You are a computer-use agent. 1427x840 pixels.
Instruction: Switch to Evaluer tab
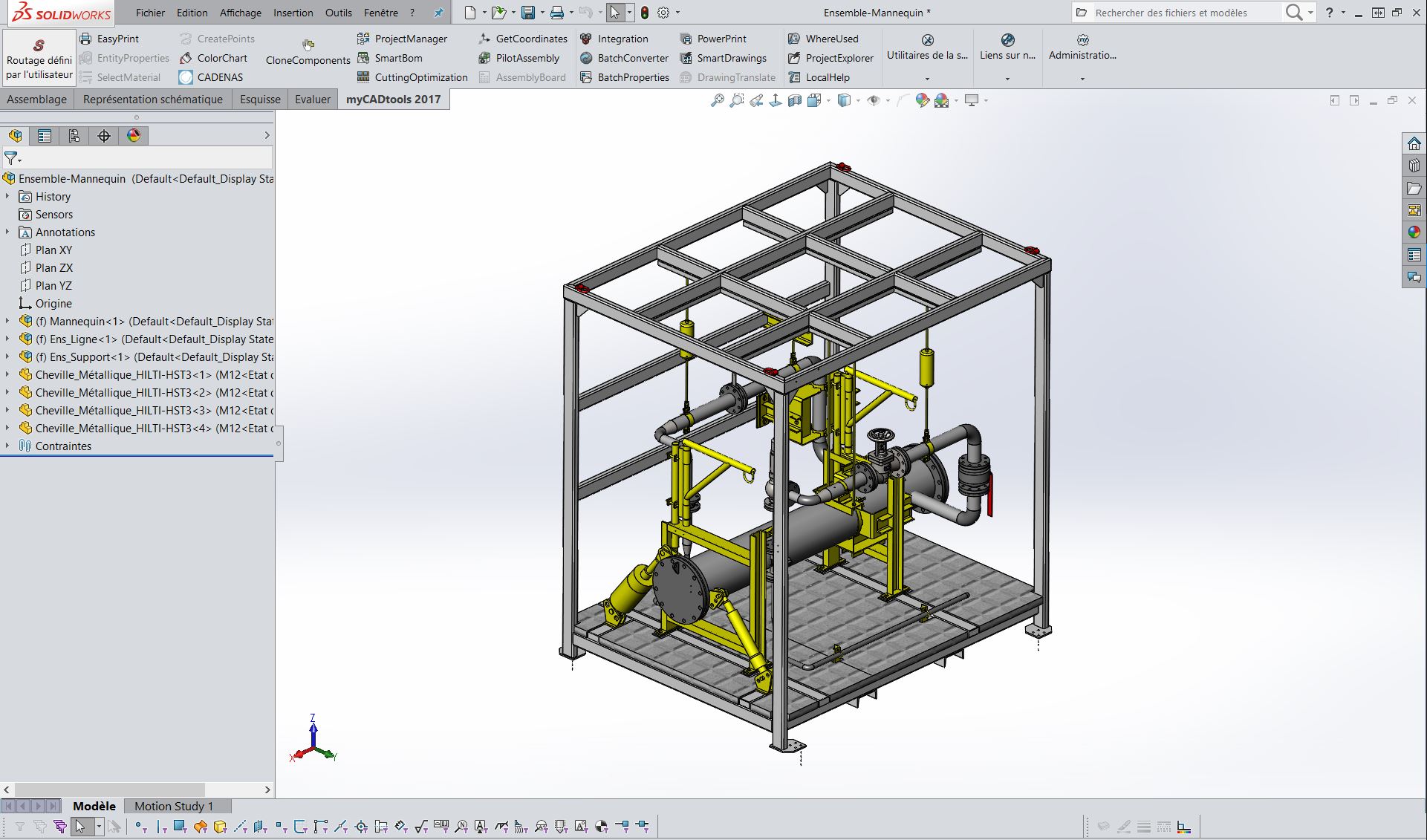(x=313, y=100)
